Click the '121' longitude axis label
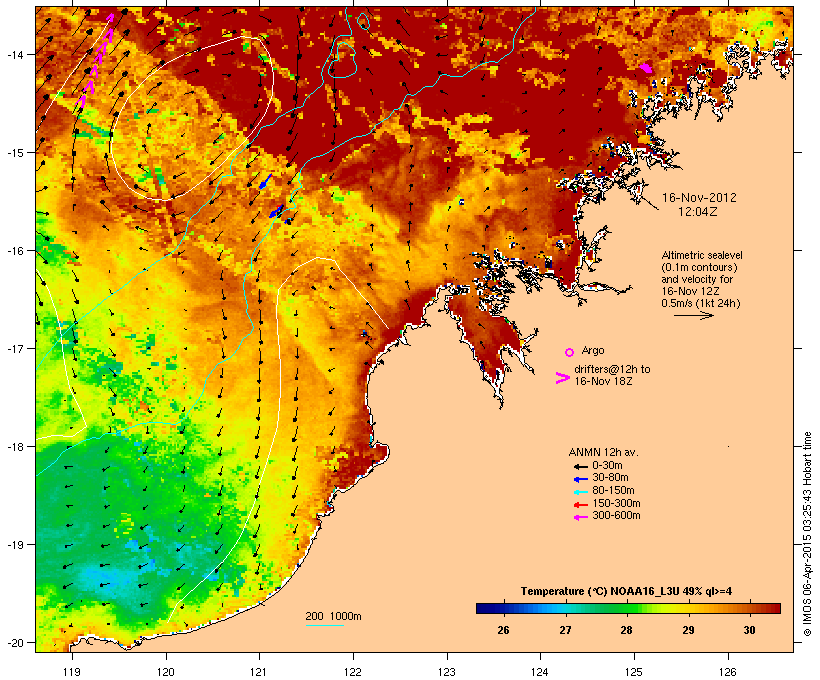 259,672
